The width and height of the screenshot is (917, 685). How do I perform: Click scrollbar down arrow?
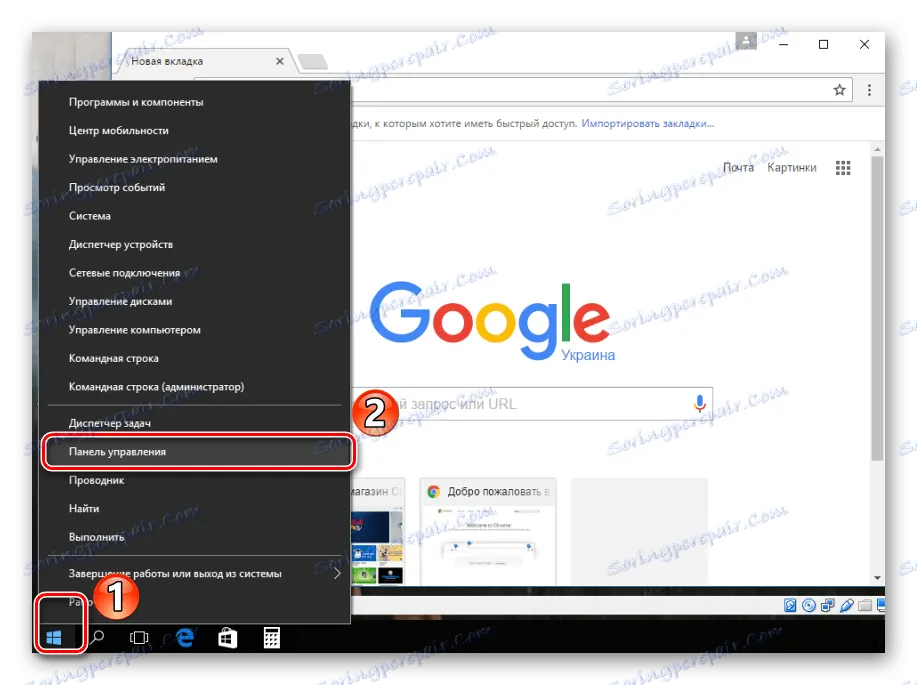pos(877,578)
